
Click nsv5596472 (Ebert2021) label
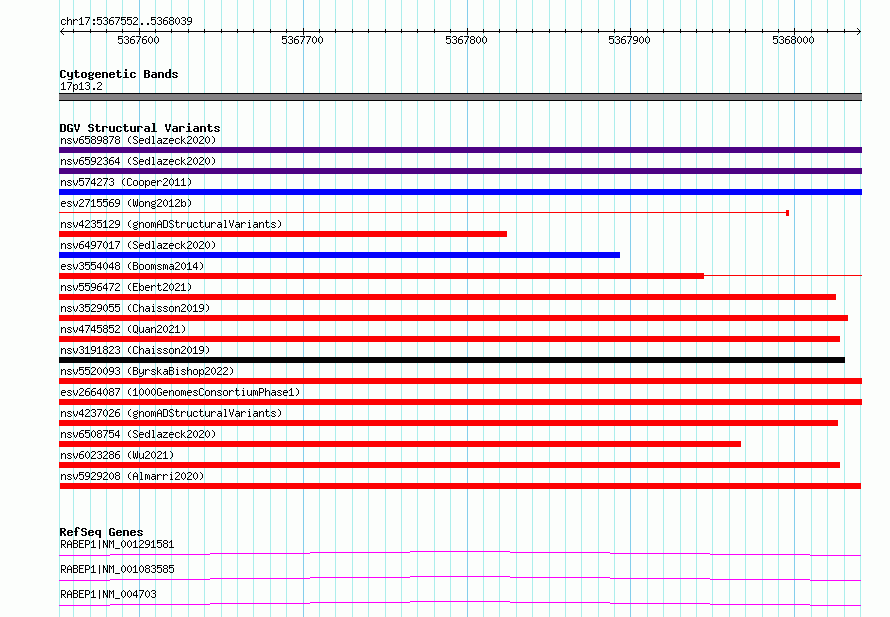pos(126,287)
